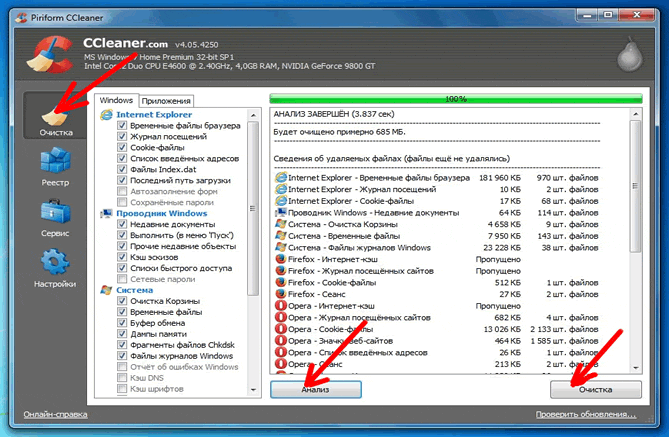Select the Система group heading
669x437 pixels.
coord(134,290)
